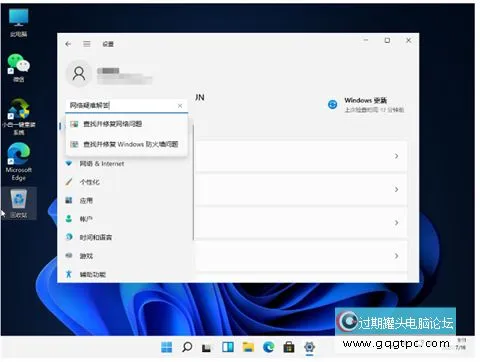480x362 pixels.
Task: Open 此电脑 desktop icon
Action: 18,23
